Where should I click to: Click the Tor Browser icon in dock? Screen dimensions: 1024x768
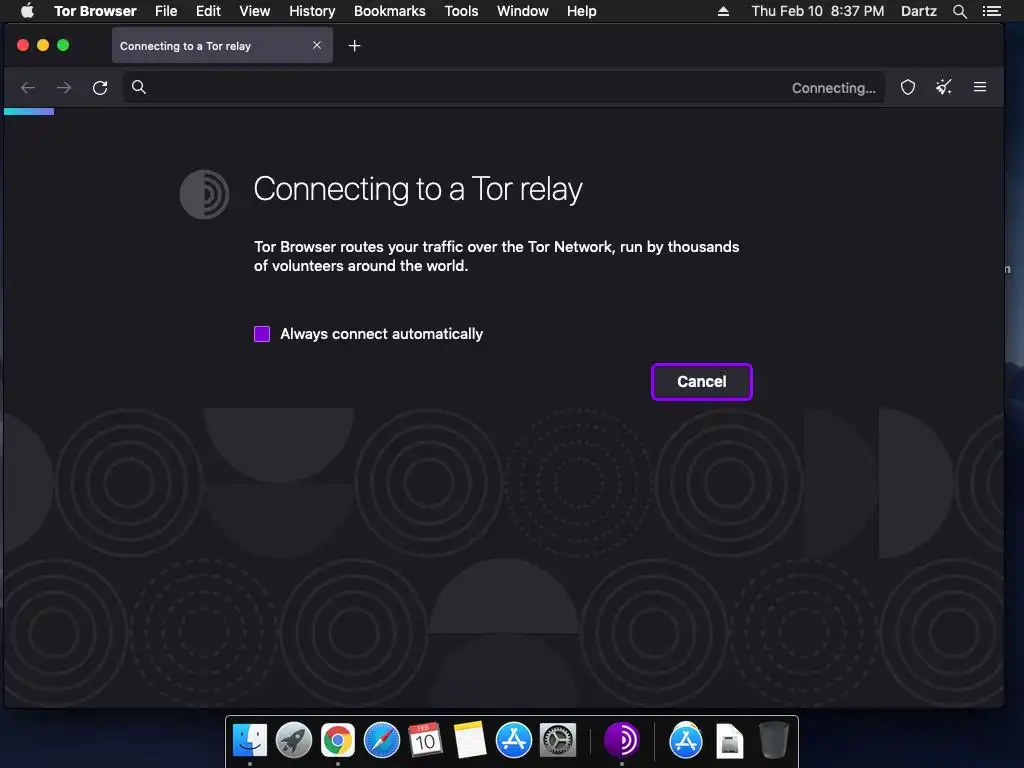point(622,741)
